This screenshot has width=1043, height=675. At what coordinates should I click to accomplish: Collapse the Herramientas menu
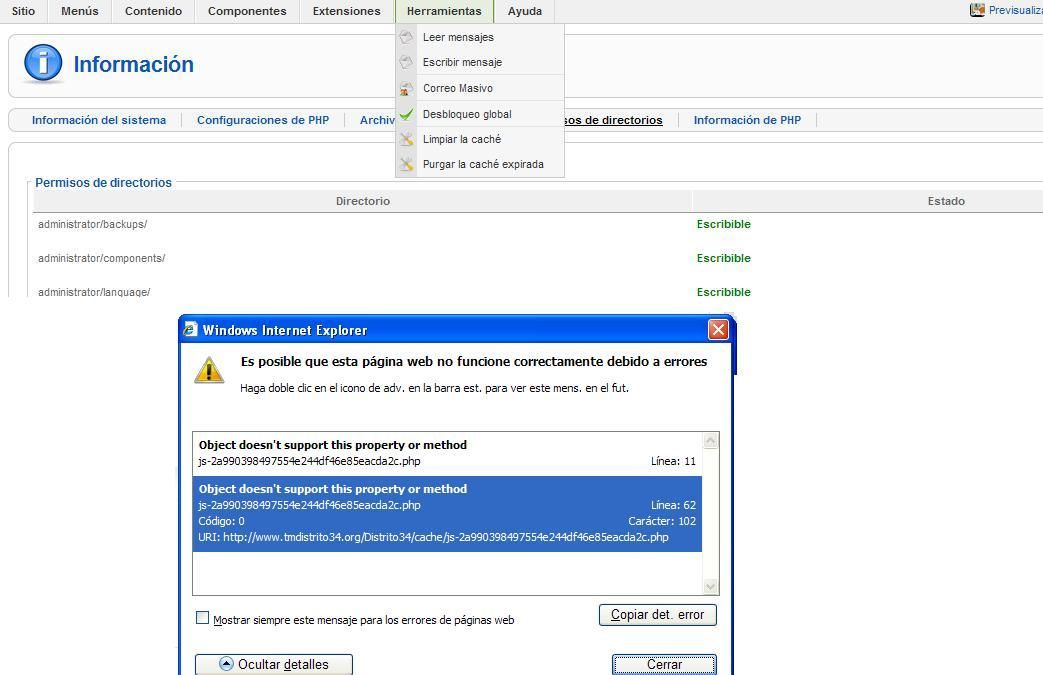[x=444, y=11]
